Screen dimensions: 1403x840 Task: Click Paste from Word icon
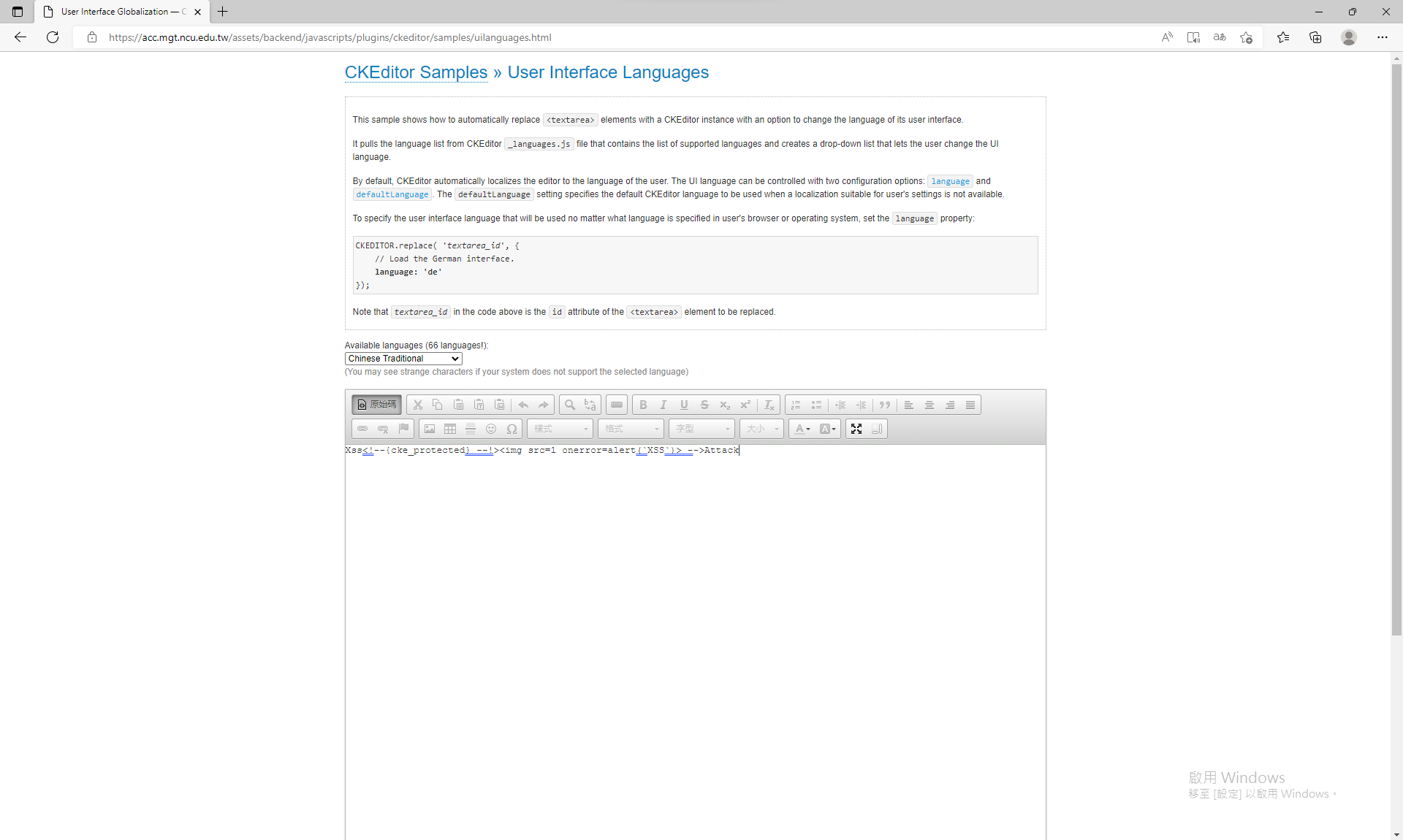tap(499, 405)
